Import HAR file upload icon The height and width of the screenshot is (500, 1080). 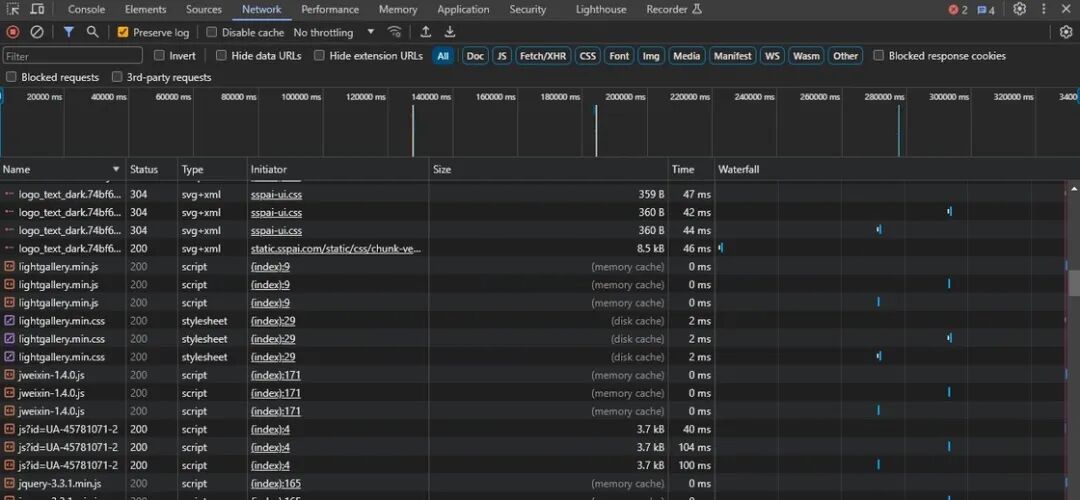click(x=426, y=32)
